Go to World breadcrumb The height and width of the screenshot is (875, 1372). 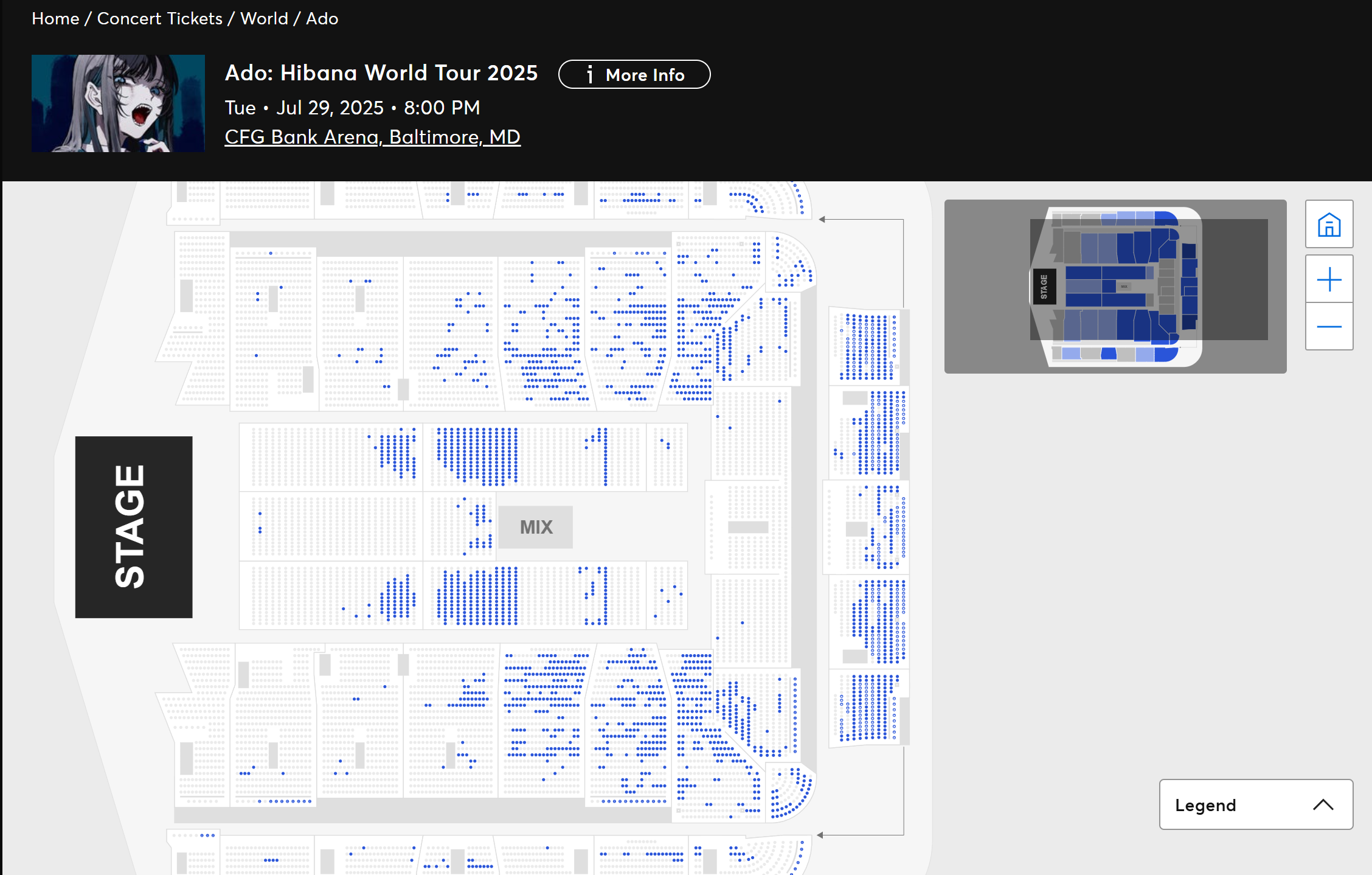coord(264,18)
